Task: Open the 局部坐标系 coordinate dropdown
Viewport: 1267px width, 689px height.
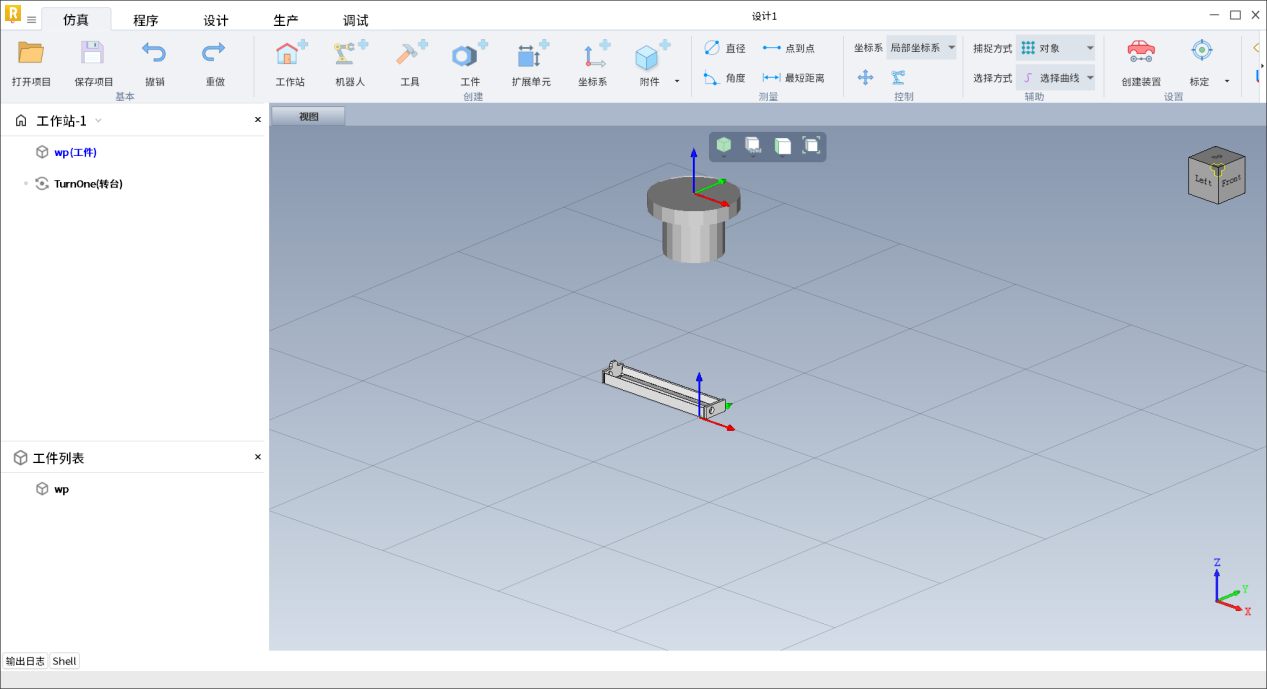Action: [x=921, y=48]
